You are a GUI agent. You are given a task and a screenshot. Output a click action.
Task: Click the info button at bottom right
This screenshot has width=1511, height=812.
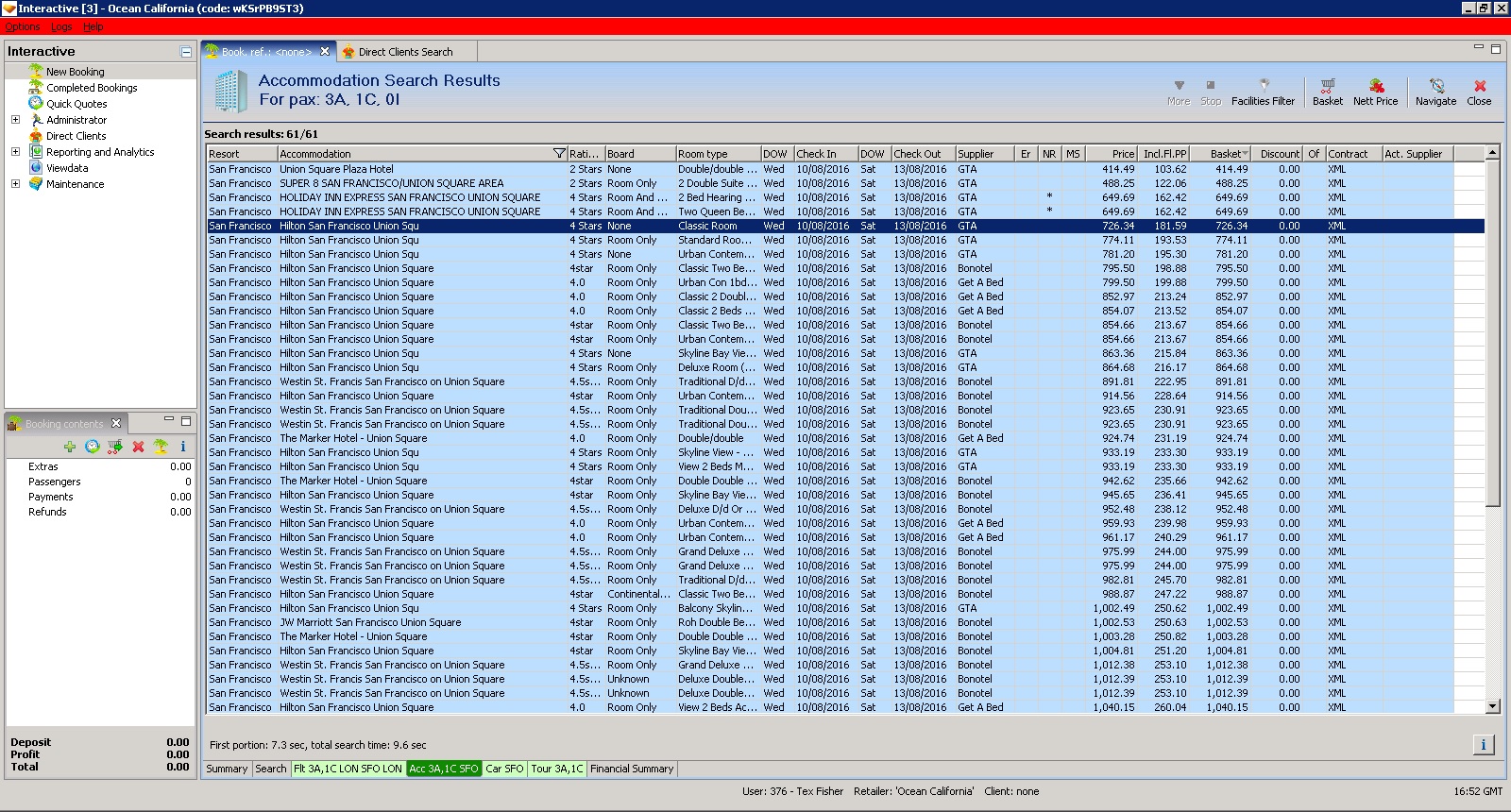coord(1483,745)
